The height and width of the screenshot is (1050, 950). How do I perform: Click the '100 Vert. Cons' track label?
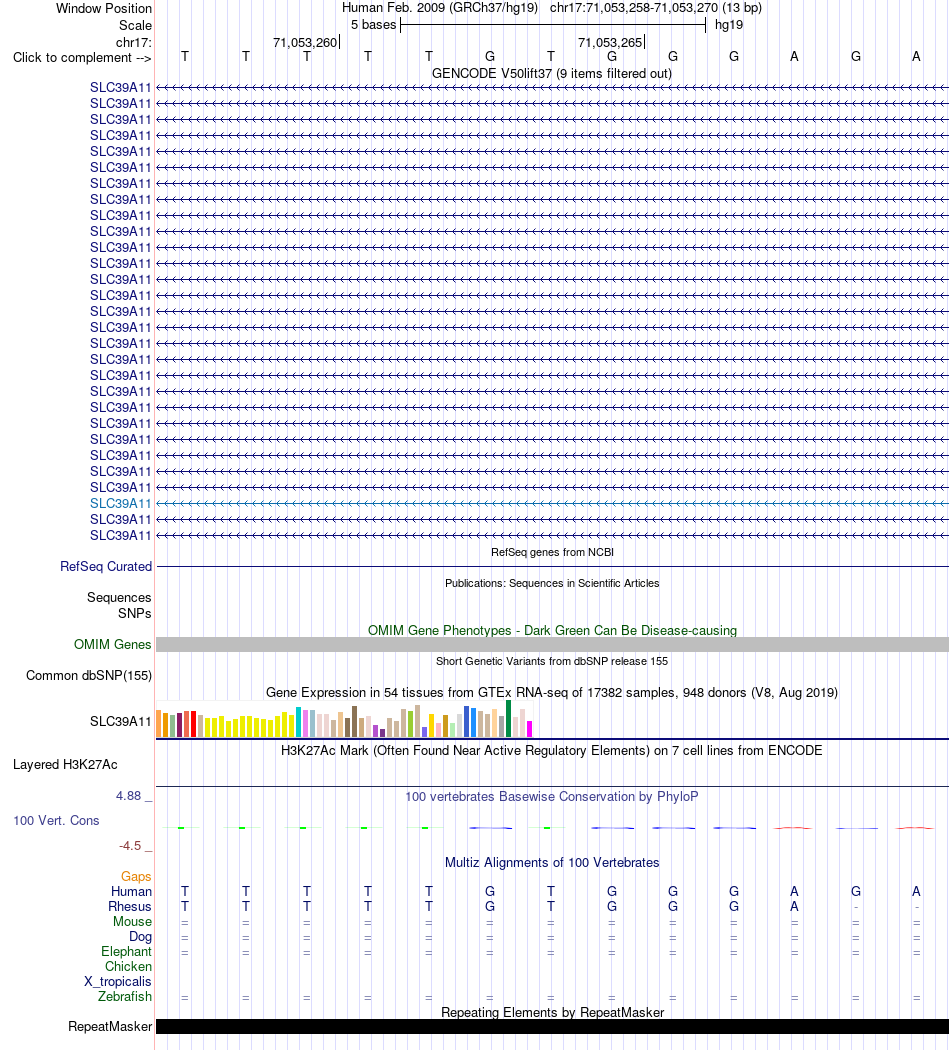pyautogui.click(x=56, y=821)
